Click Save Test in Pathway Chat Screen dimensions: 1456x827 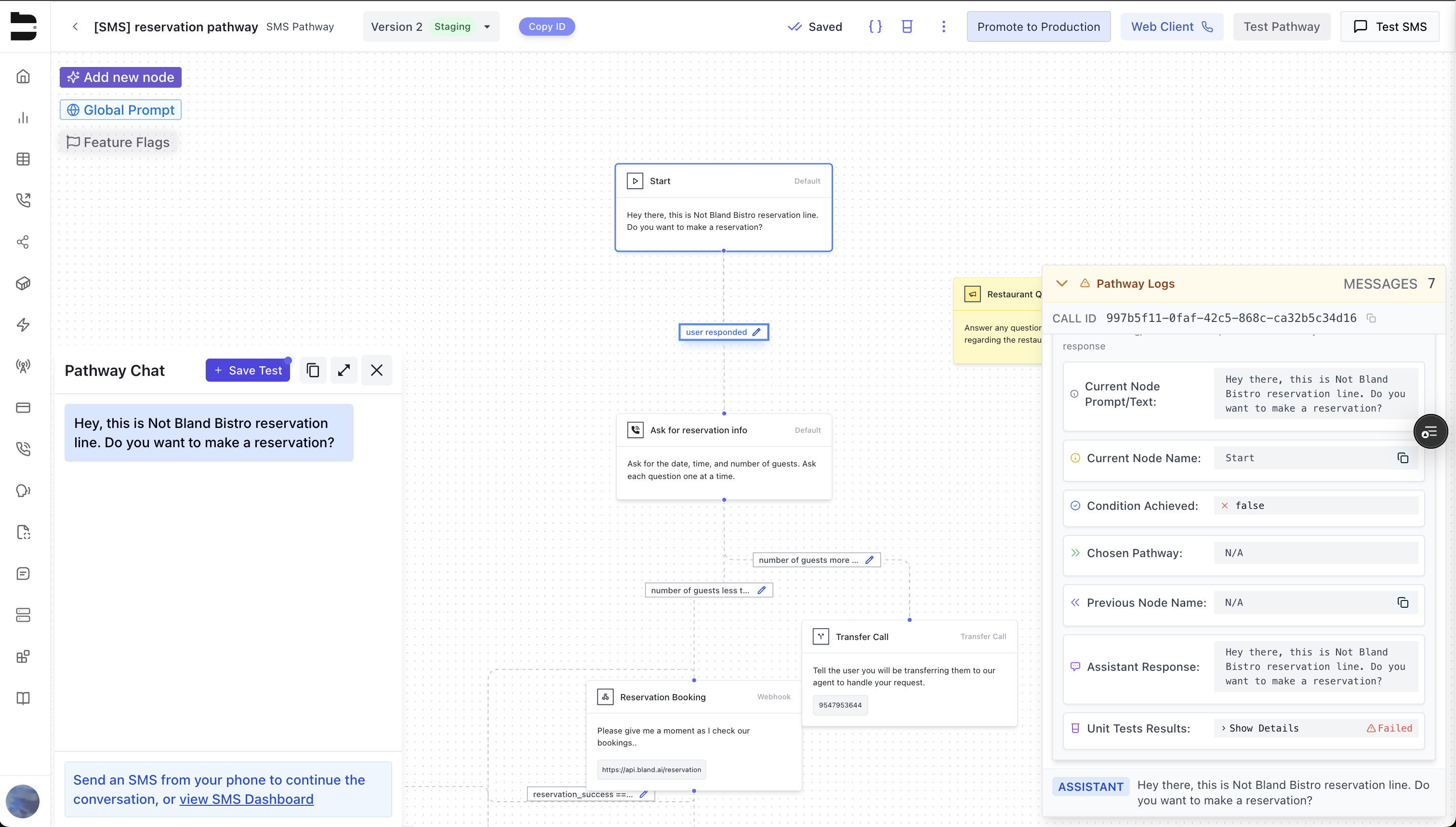(248, 370)
